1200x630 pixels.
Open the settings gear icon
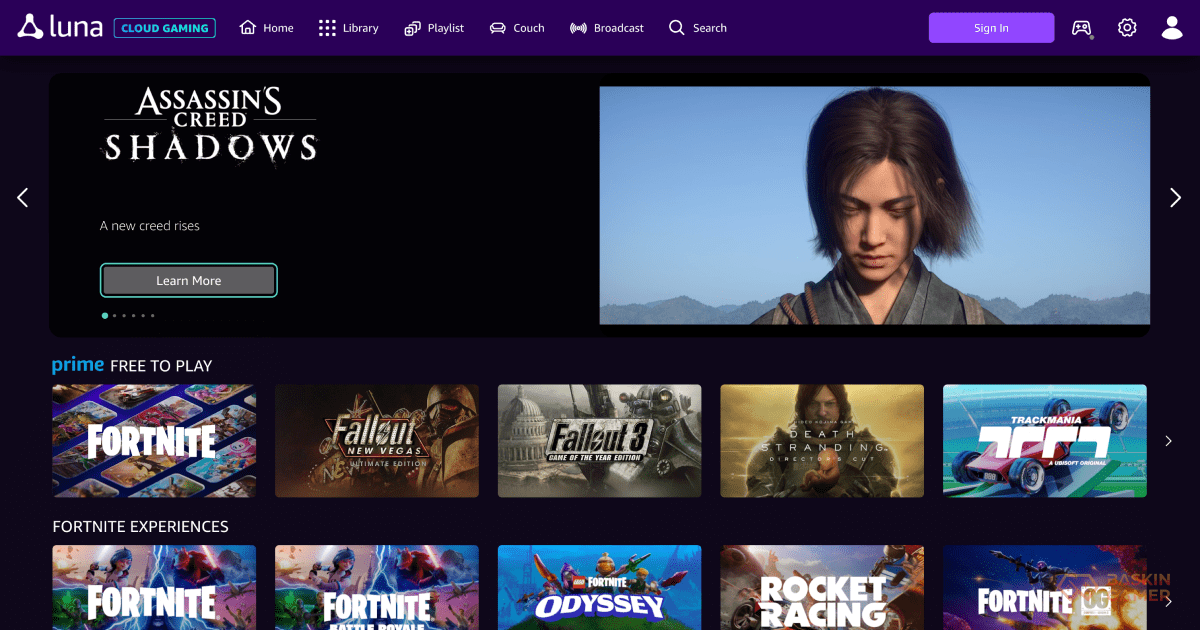coord(1127,28)
